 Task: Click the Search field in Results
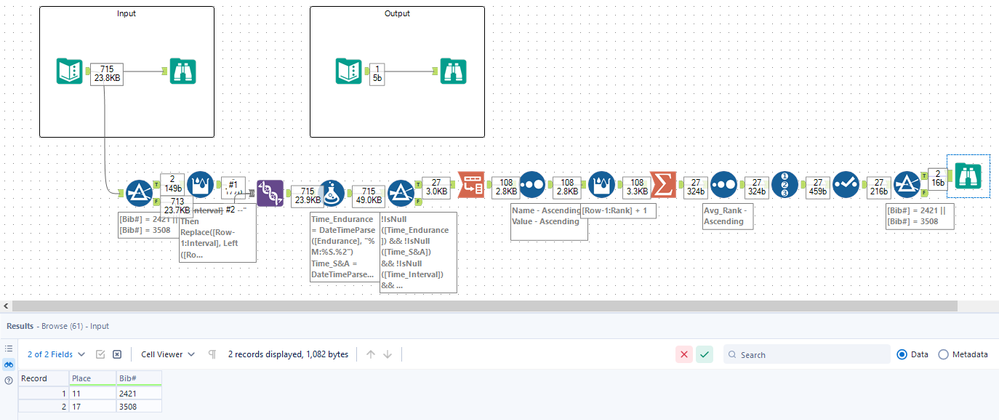(807, 354)
